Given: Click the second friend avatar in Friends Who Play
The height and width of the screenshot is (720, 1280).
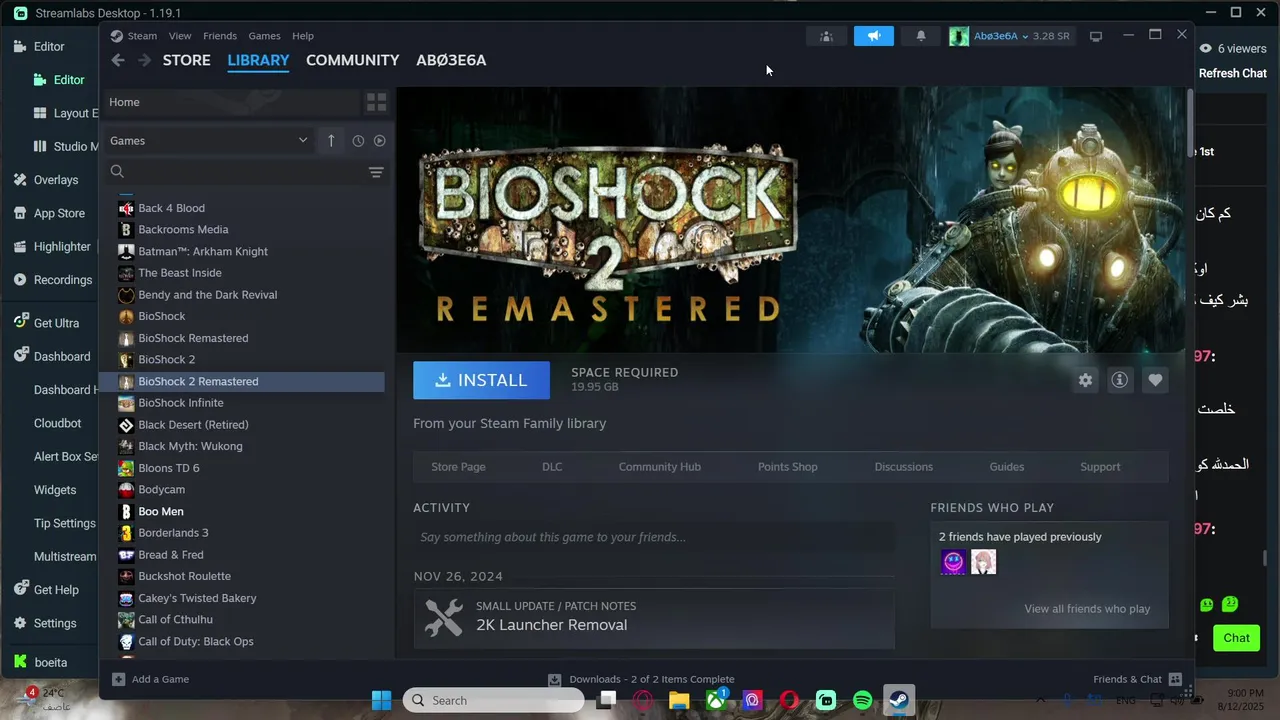Looking at the screenshot, I should (983, 562).
